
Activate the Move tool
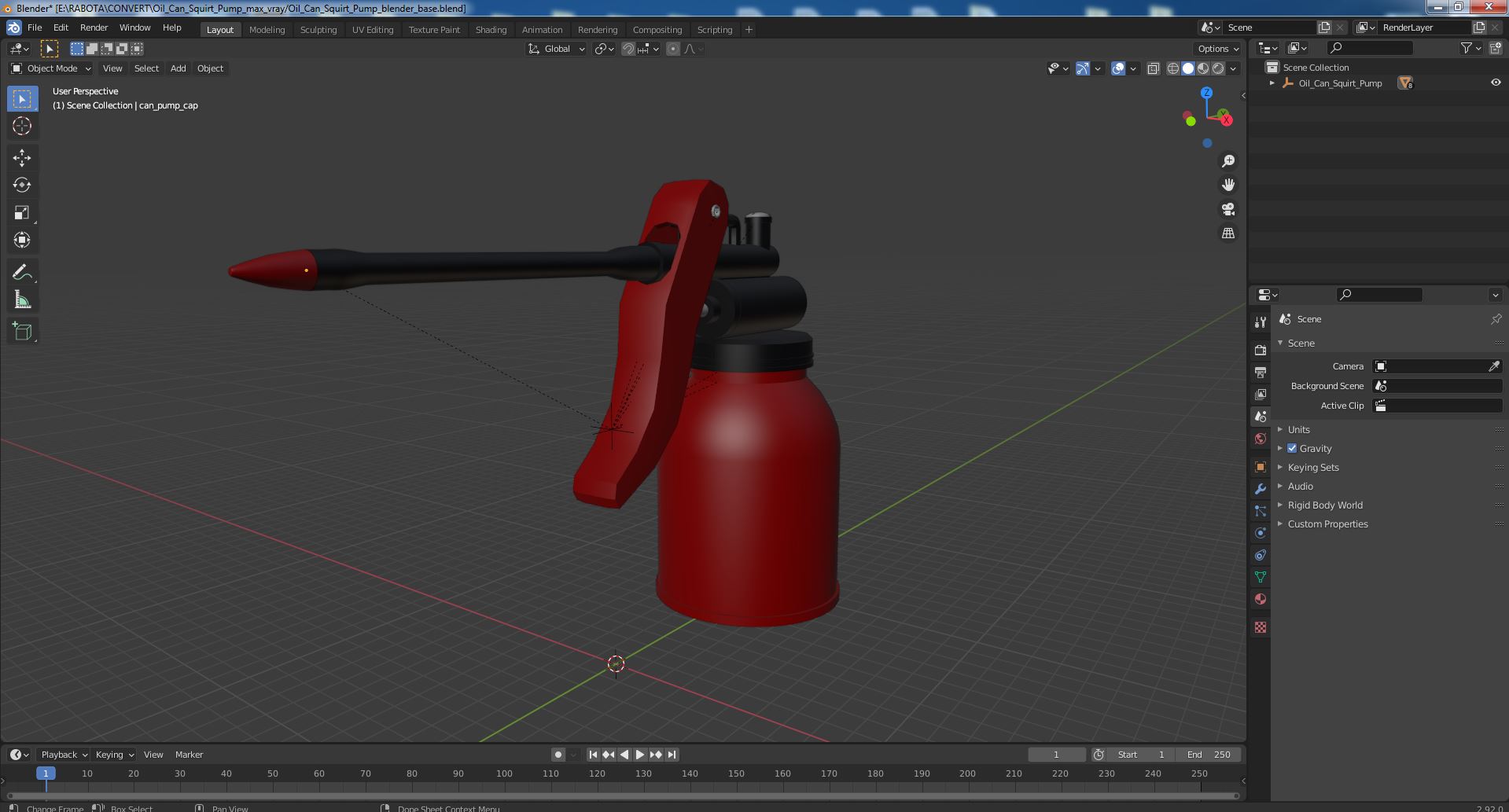22,158
